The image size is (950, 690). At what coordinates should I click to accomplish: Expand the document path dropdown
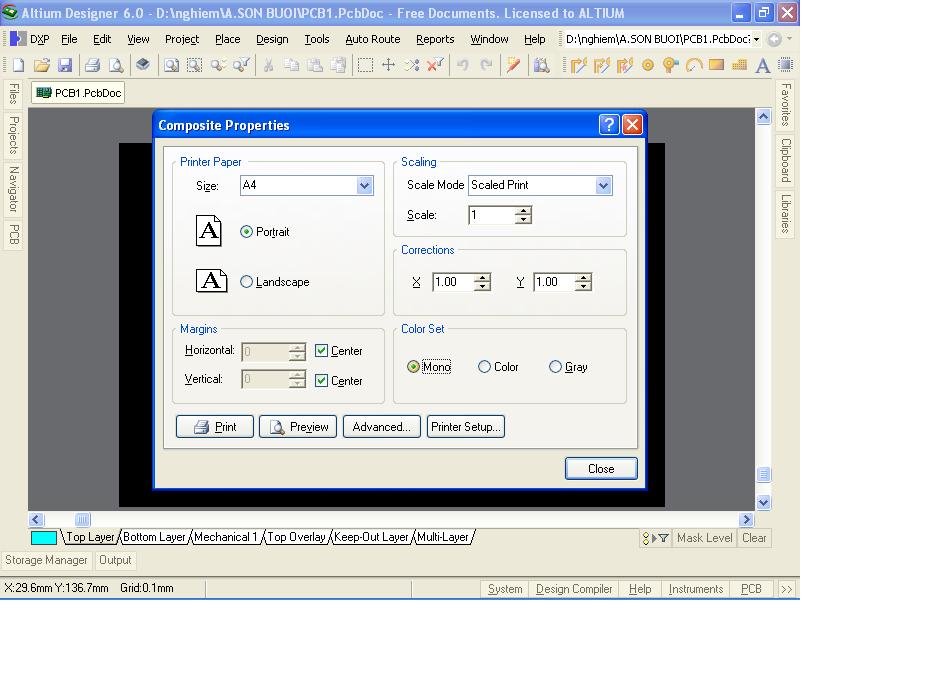click(756, 39)
